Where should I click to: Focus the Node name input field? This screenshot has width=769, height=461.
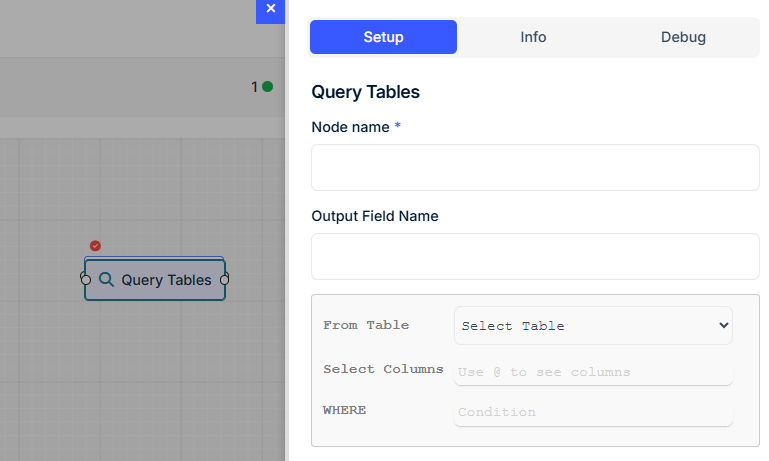[535, 167]
